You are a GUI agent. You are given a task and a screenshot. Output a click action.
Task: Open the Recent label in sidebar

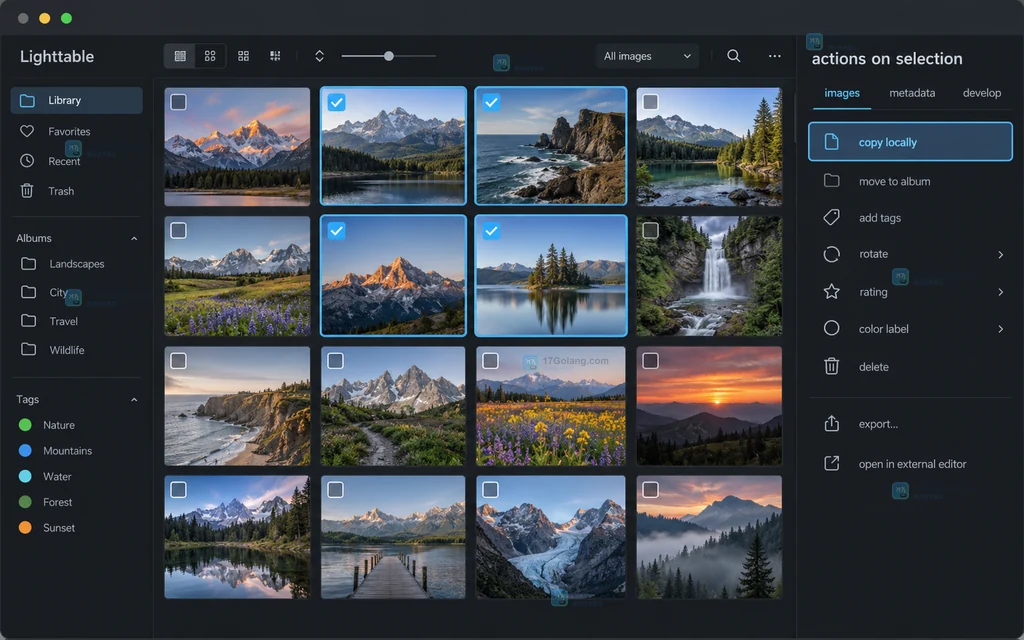click(64, 161)
